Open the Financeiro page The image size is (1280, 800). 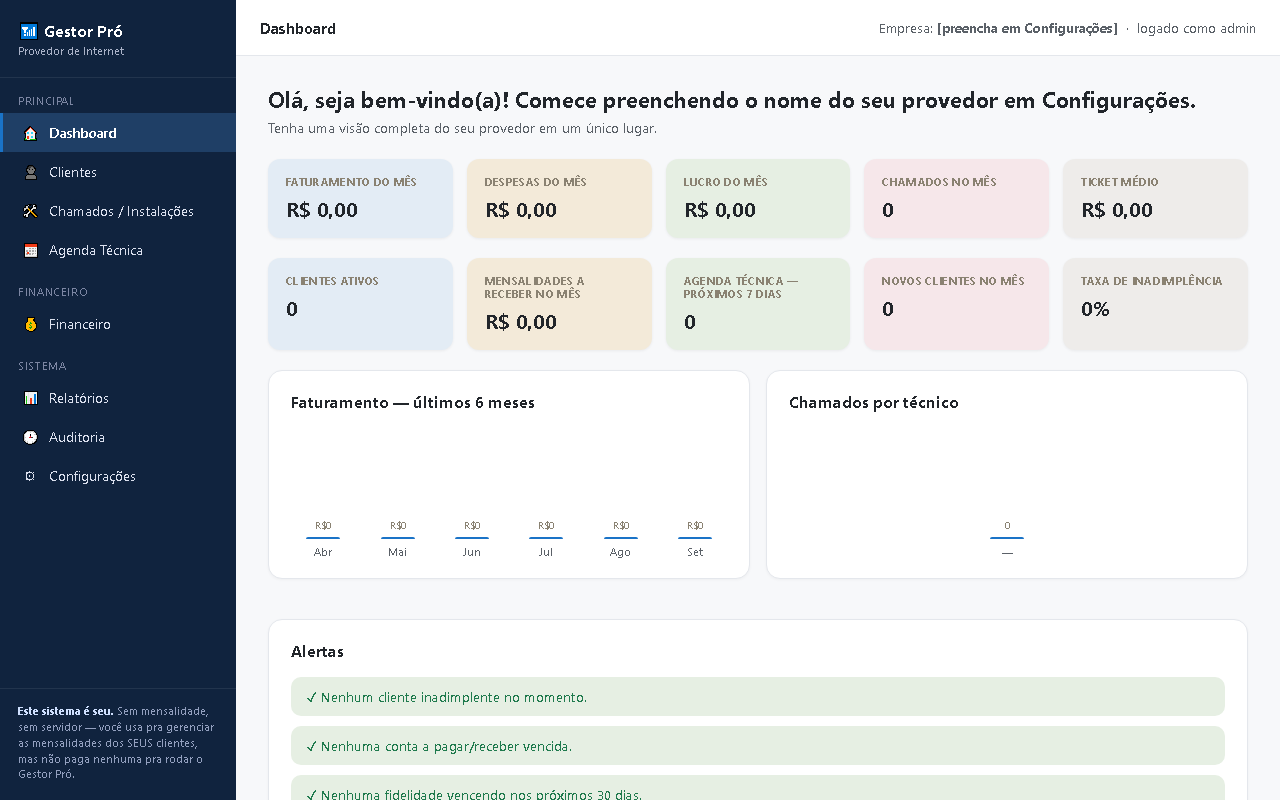tap(118, 324)
